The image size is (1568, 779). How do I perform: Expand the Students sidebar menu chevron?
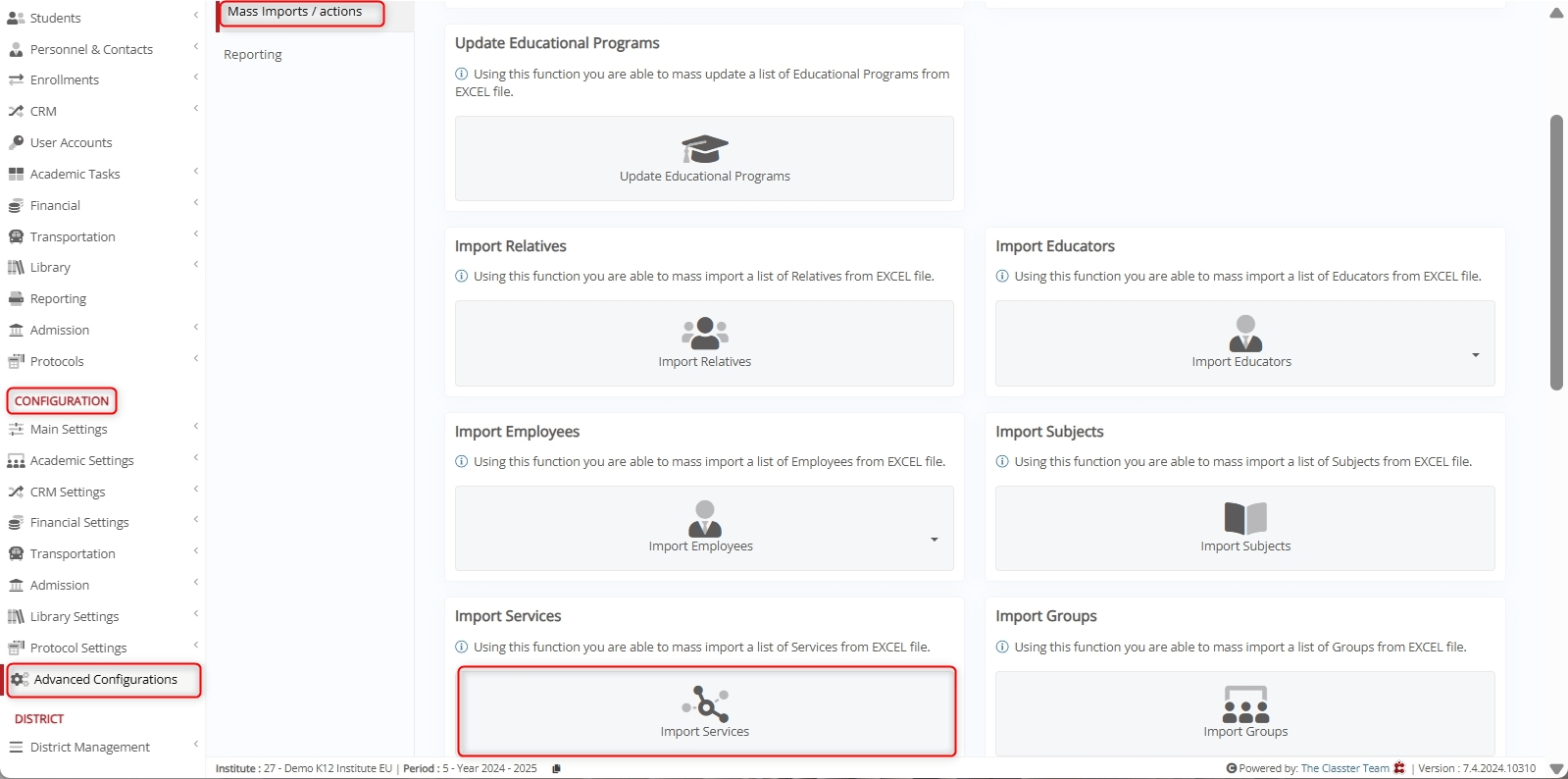pos(196,15)
